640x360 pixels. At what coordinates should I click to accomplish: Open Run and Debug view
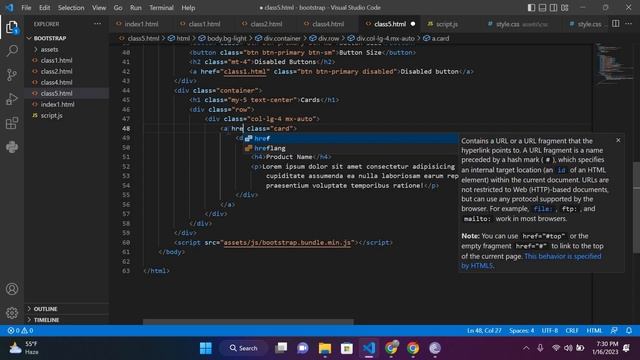(12, 99)
